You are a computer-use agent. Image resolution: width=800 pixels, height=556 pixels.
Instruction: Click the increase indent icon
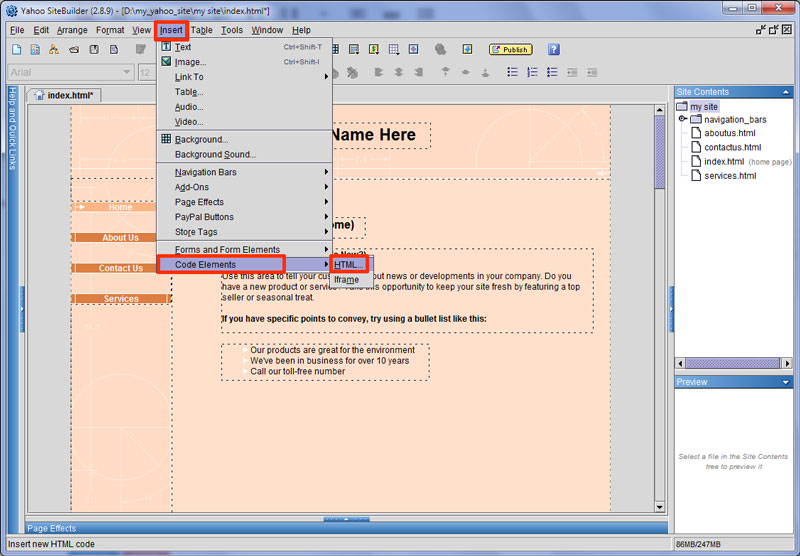tap(592, 72)
